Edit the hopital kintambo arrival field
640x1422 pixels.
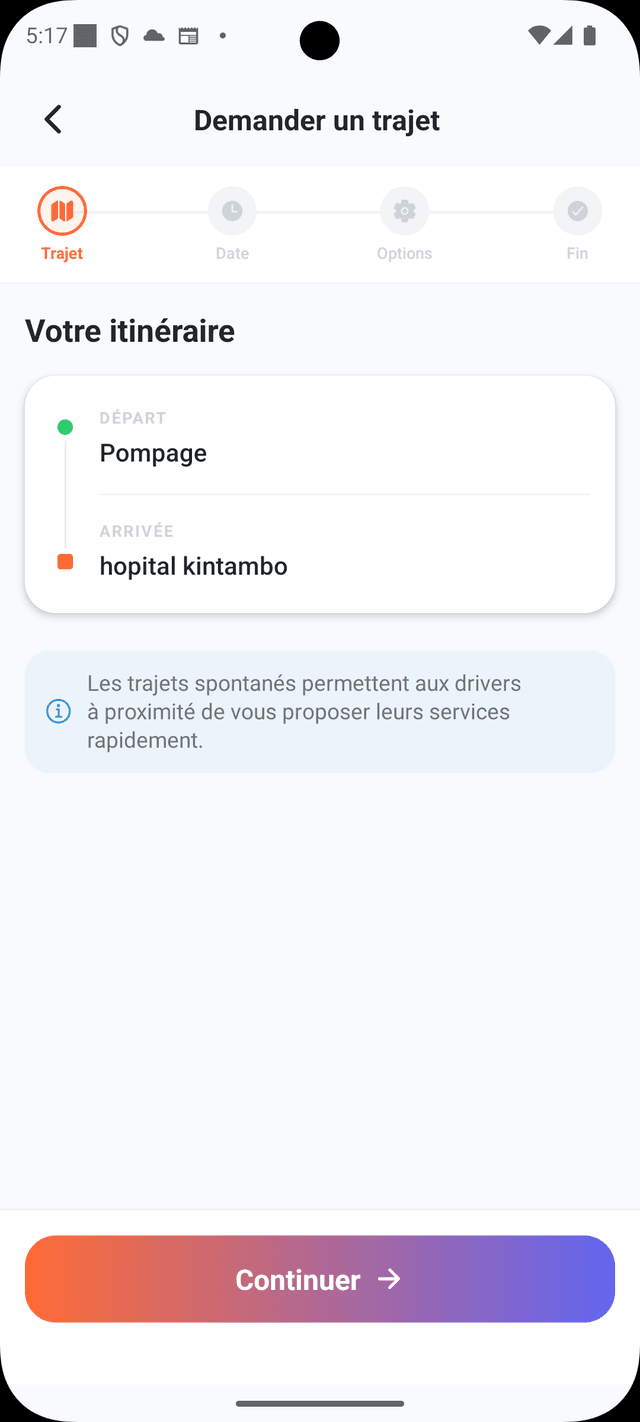(x=192, y=565)
